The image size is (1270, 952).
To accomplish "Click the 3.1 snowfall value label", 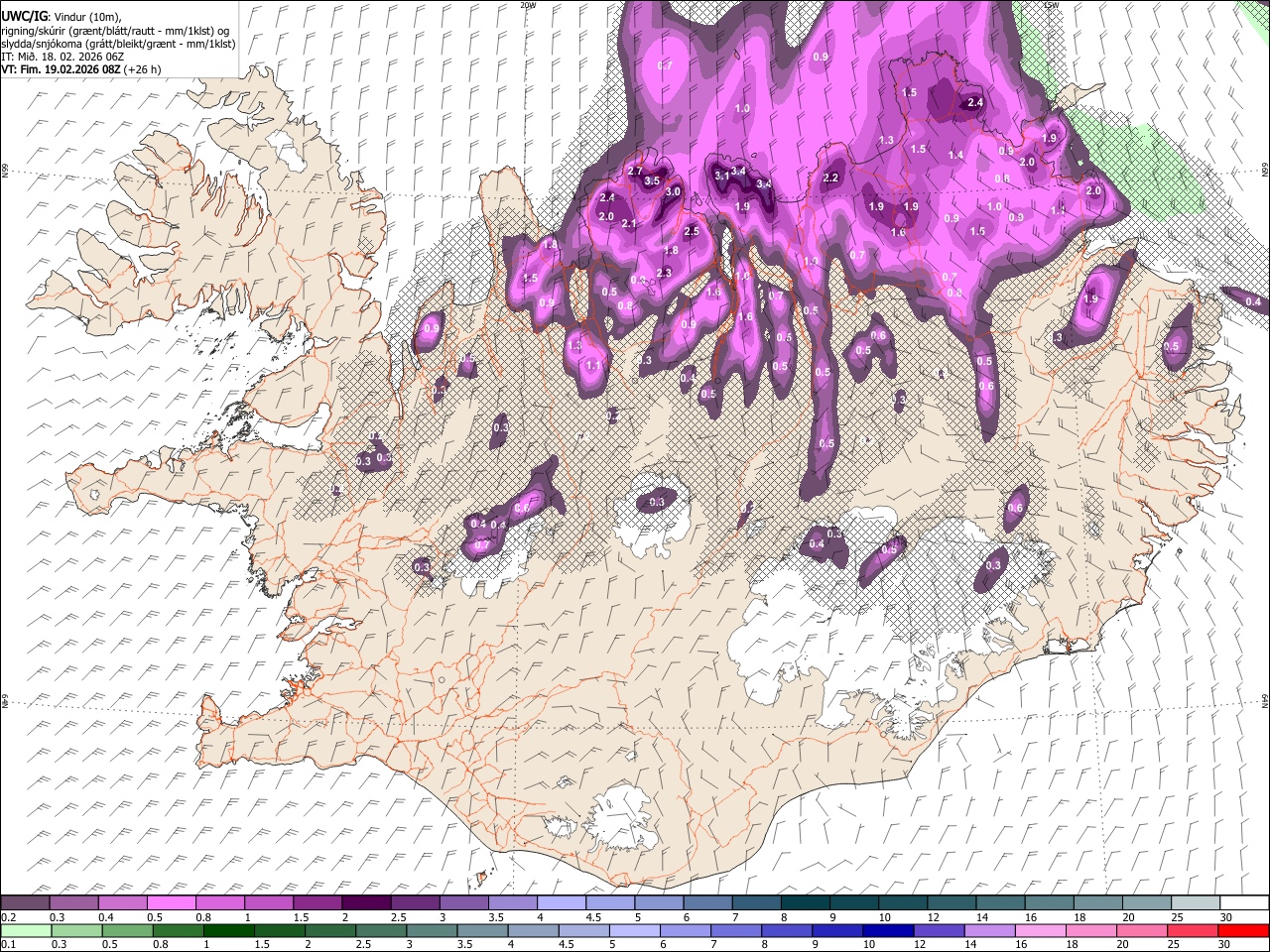I will tap(722, 176).
